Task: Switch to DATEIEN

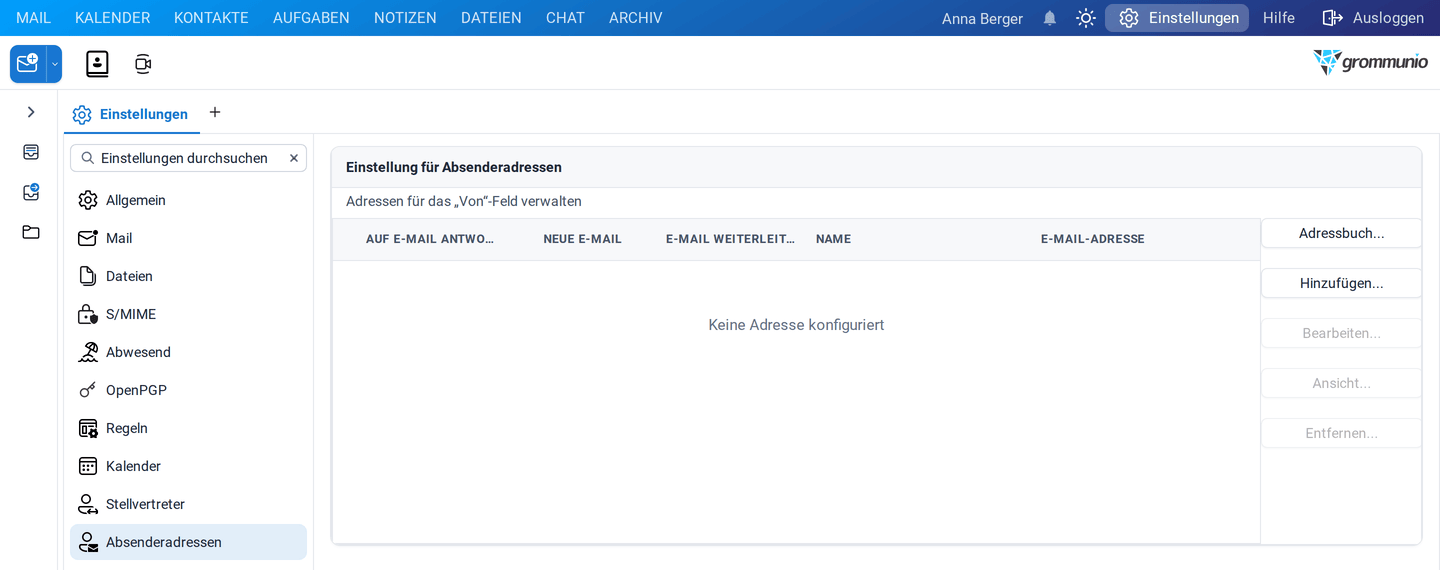Action: tap(491, 18)
